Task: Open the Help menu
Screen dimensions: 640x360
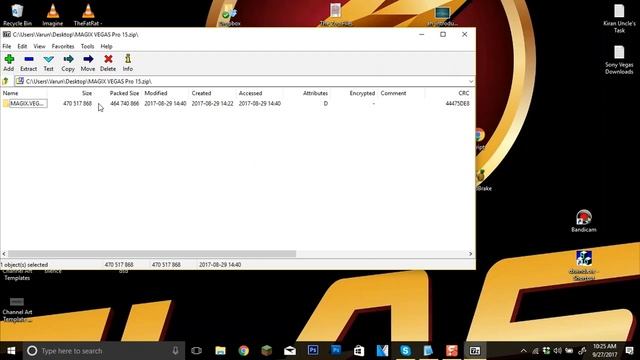Action: 107,47
